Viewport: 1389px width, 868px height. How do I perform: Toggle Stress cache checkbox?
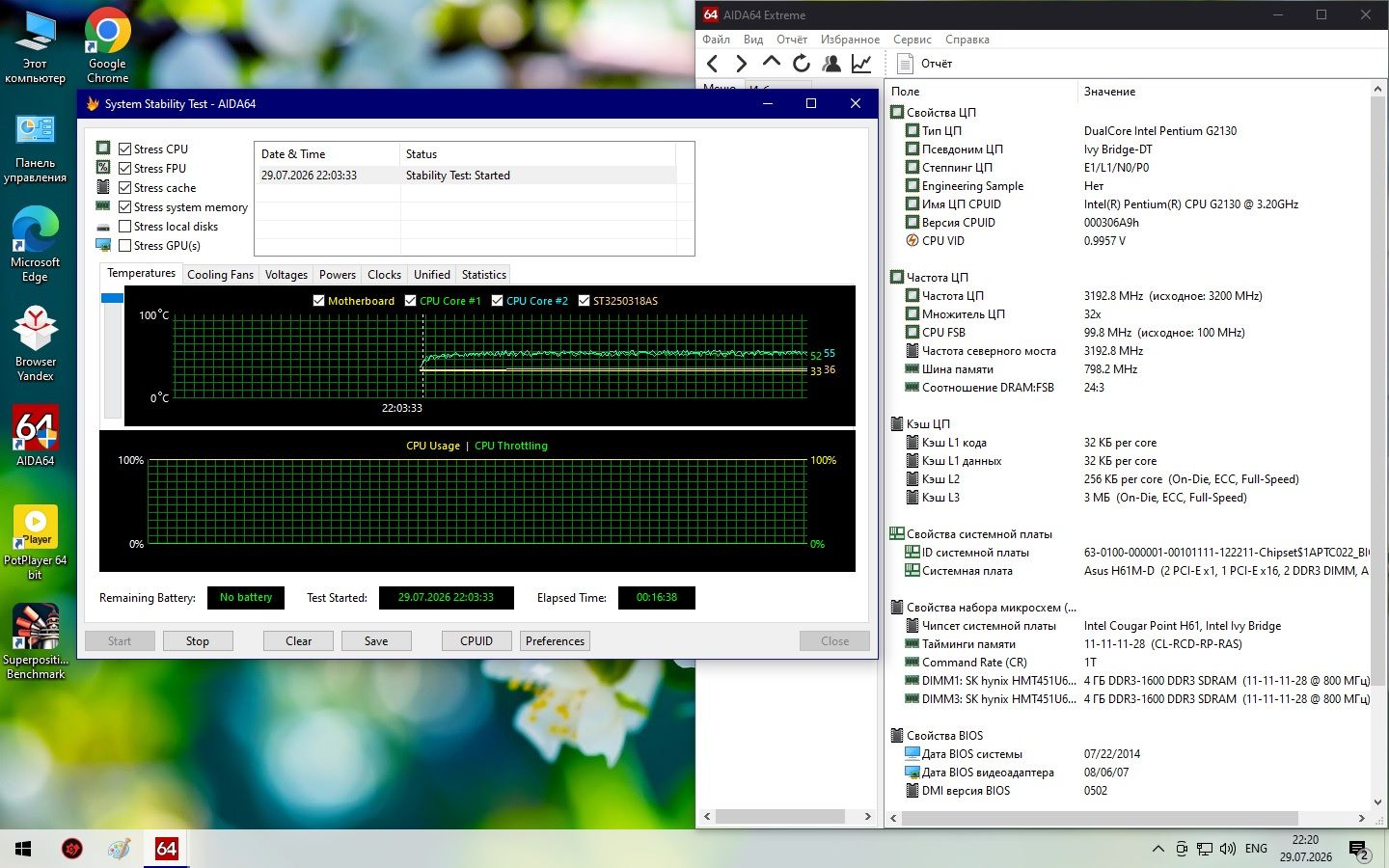click(x=124, y=187)
